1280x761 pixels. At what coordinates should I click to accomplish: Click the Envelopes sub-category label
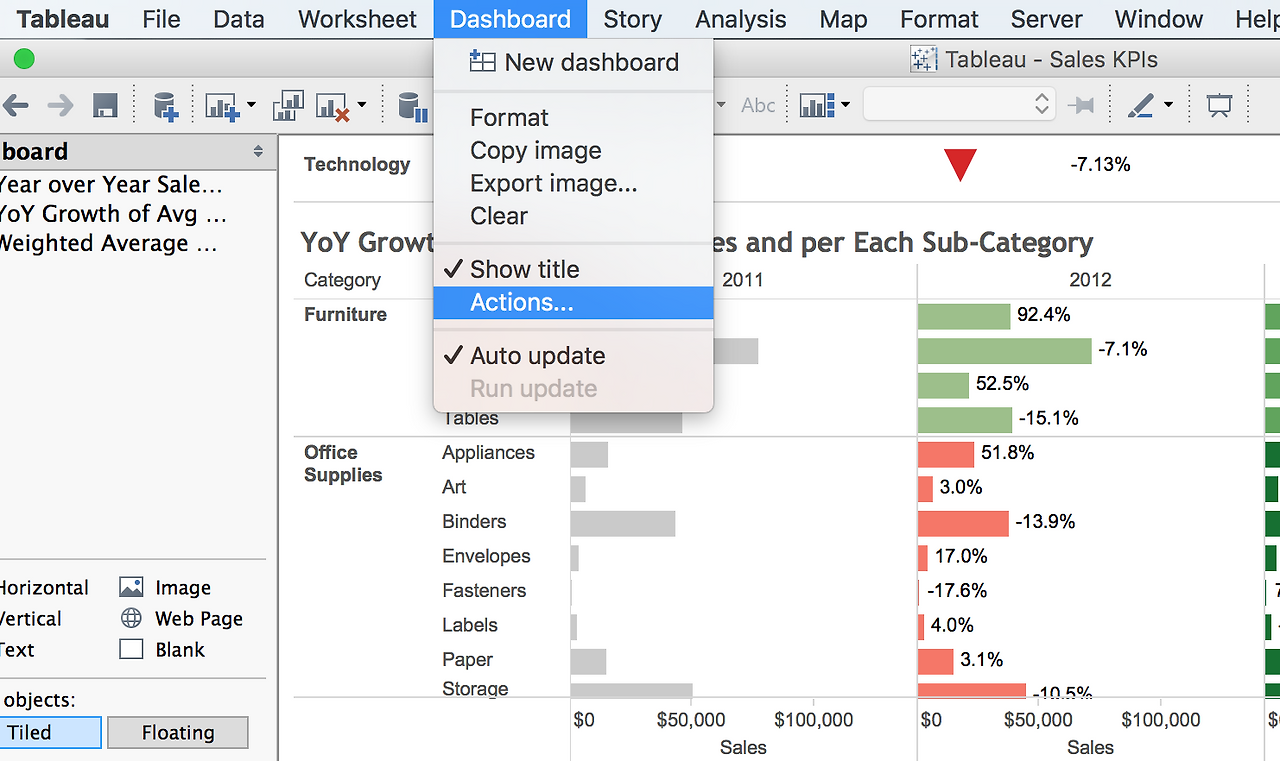(486, 556)
